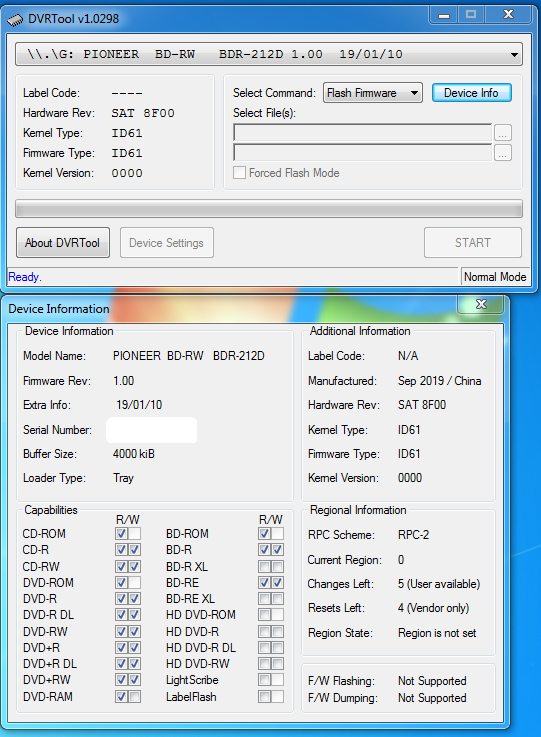541x737 pixels.
Task: Click the first Select File(s) input field
Action: [x=362, y=133]
